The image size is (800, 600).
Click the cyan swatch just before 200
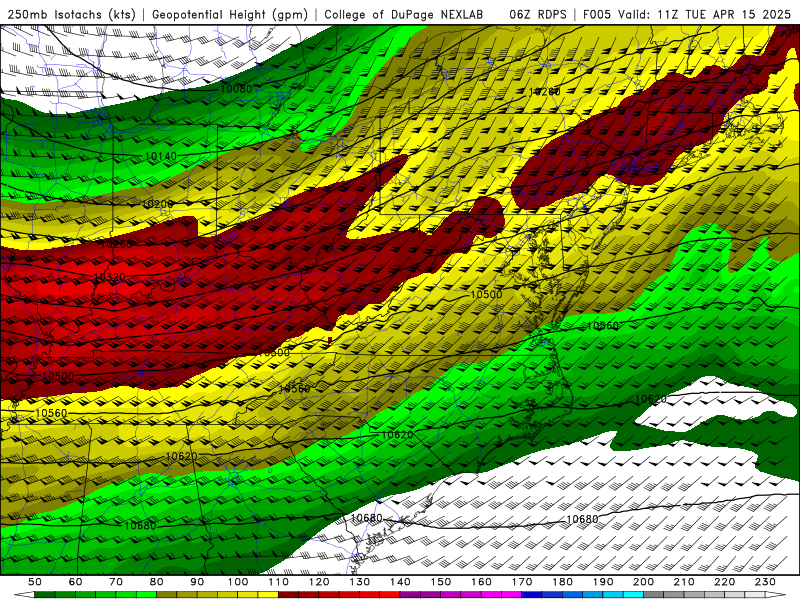(x=633, y=595)
